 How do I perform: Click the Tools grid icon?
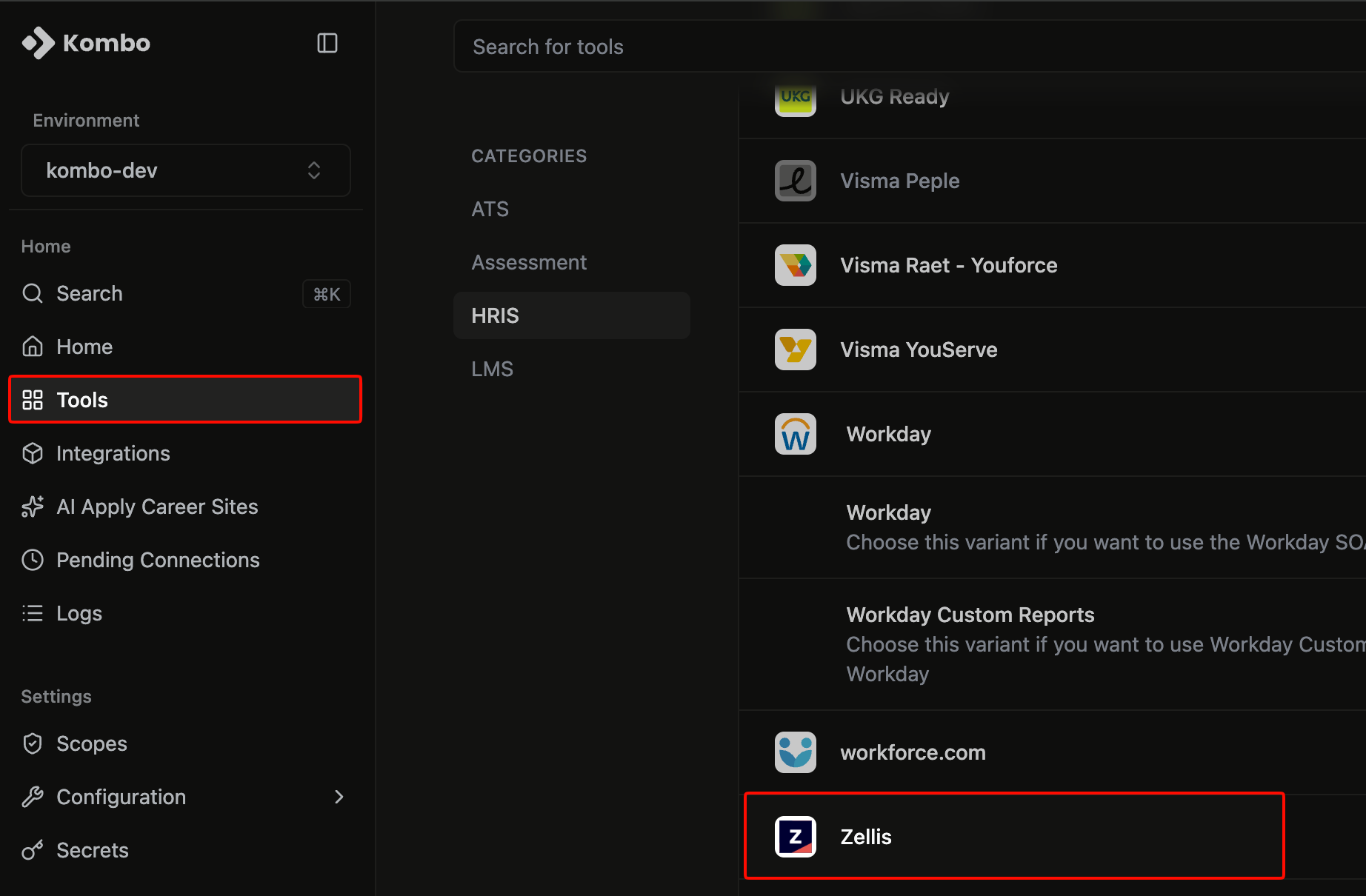point(33,400)
